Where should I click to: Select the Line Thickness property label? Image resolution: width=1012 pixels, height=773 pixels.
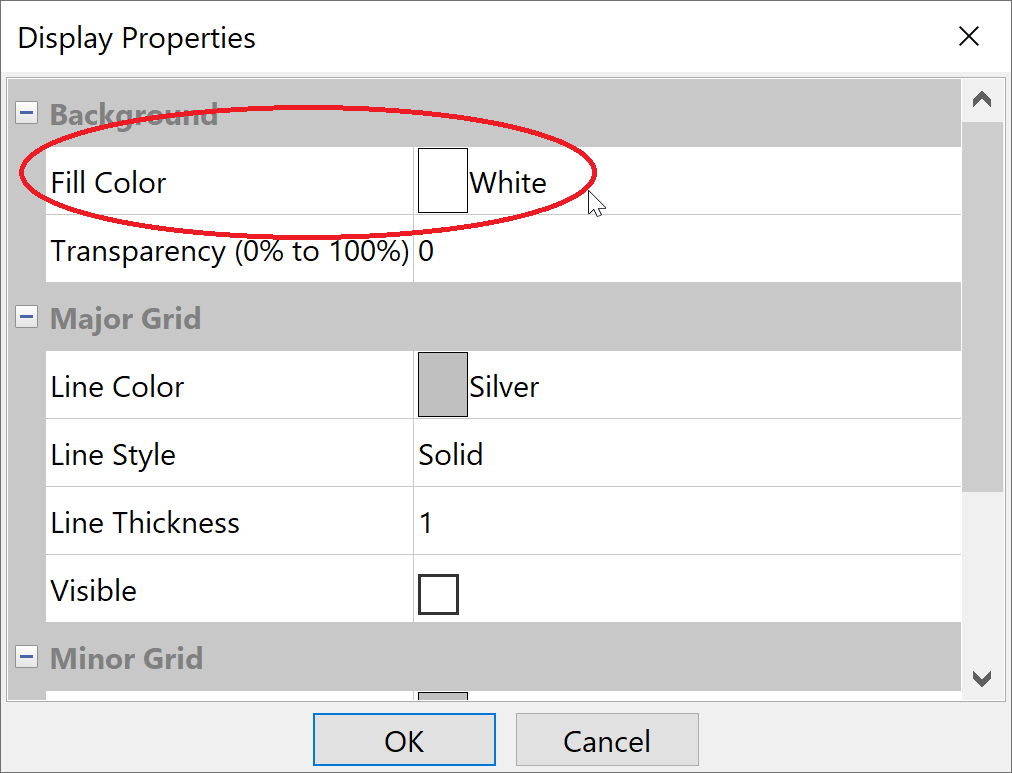pos(145,523)
